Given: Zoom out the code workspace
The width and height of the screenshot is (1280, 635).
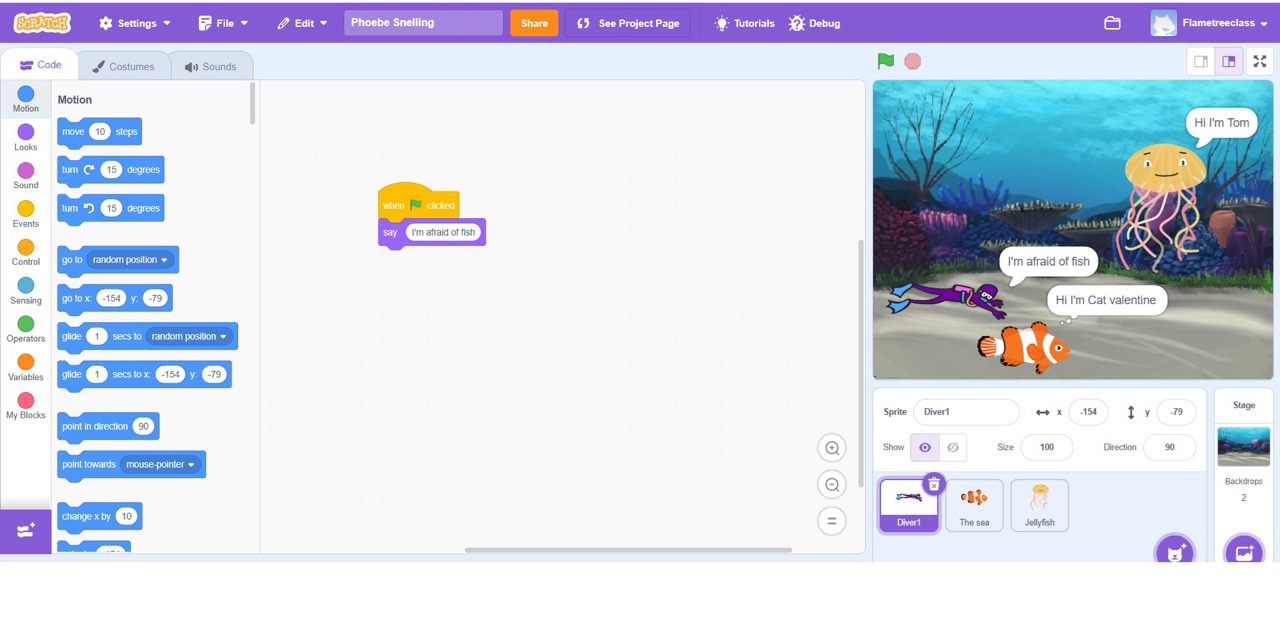Looking at the screenshot, I should 832,485.
